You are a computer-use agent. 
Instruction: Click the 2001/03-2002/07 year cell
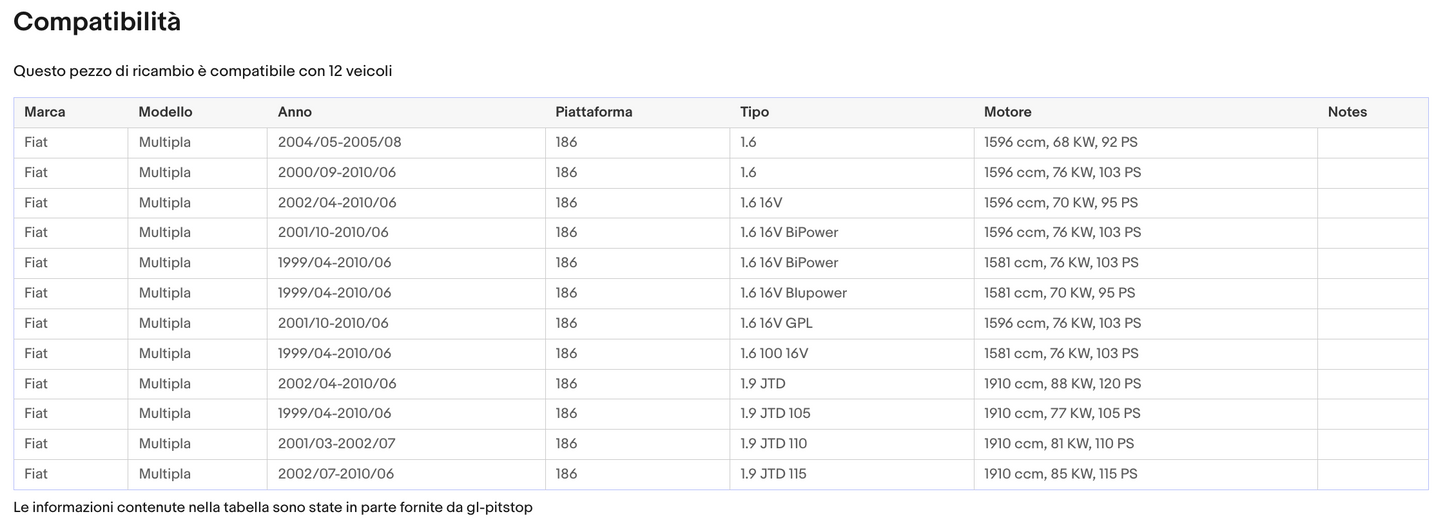coord(335,443)
